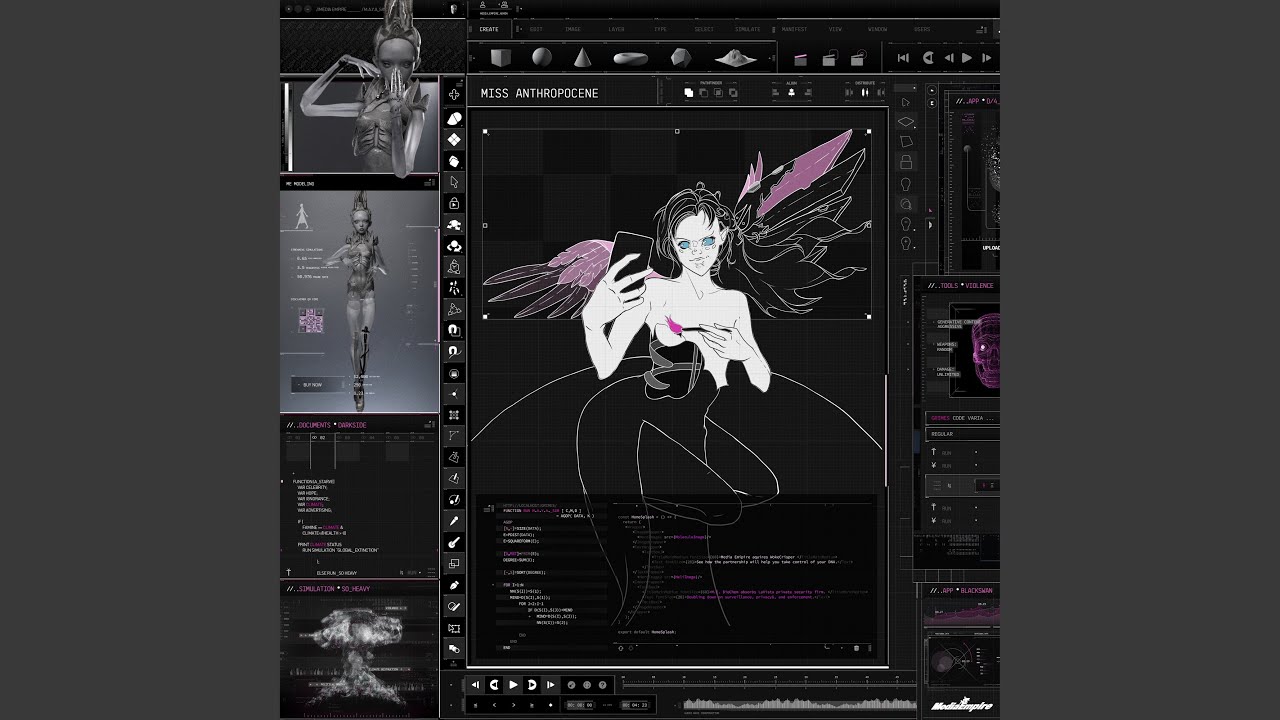Open the Manifest menu

794,29
